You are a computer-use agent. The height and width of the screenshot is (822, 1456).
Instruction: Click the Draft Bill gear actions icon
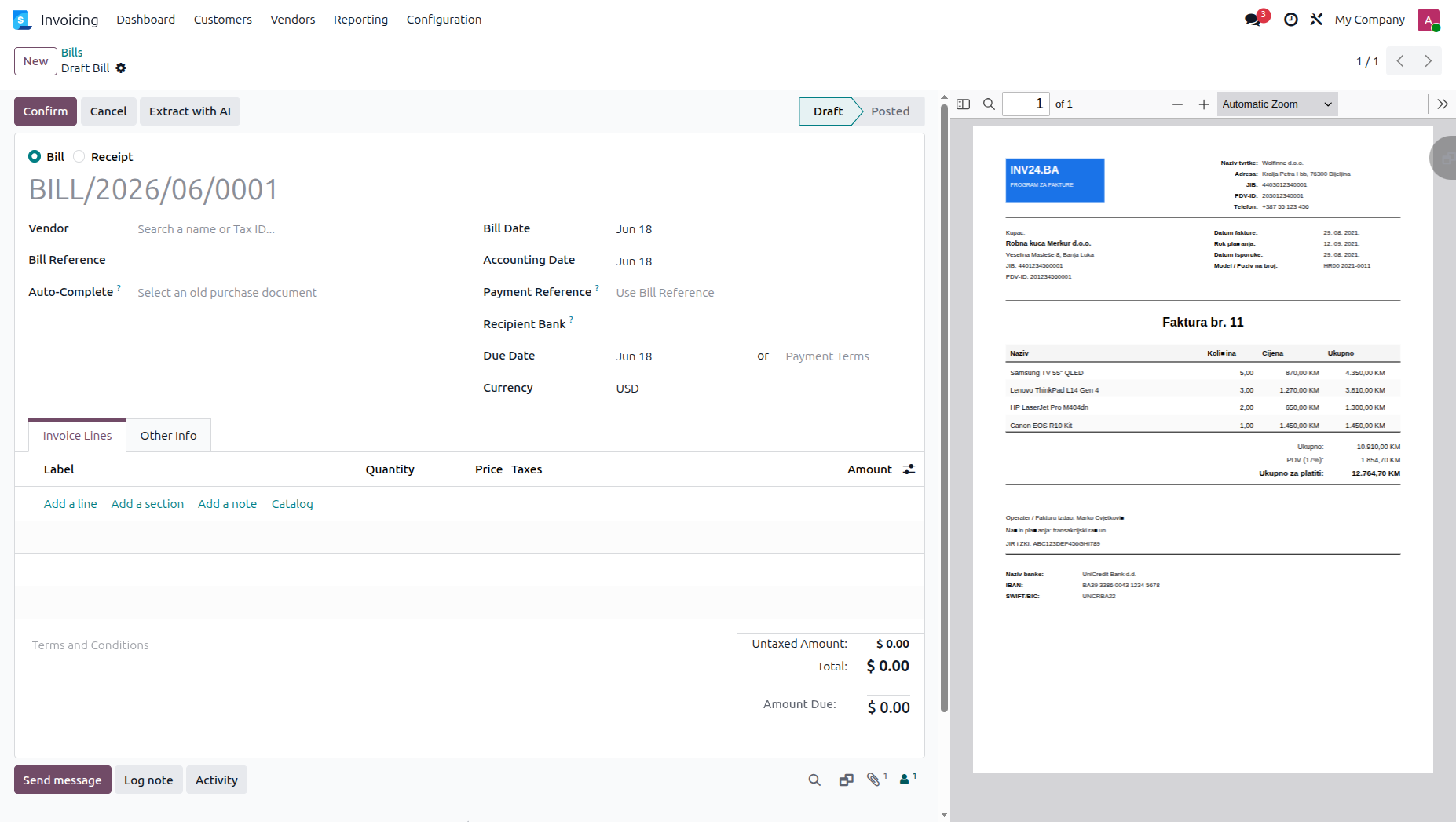point(121,68)
